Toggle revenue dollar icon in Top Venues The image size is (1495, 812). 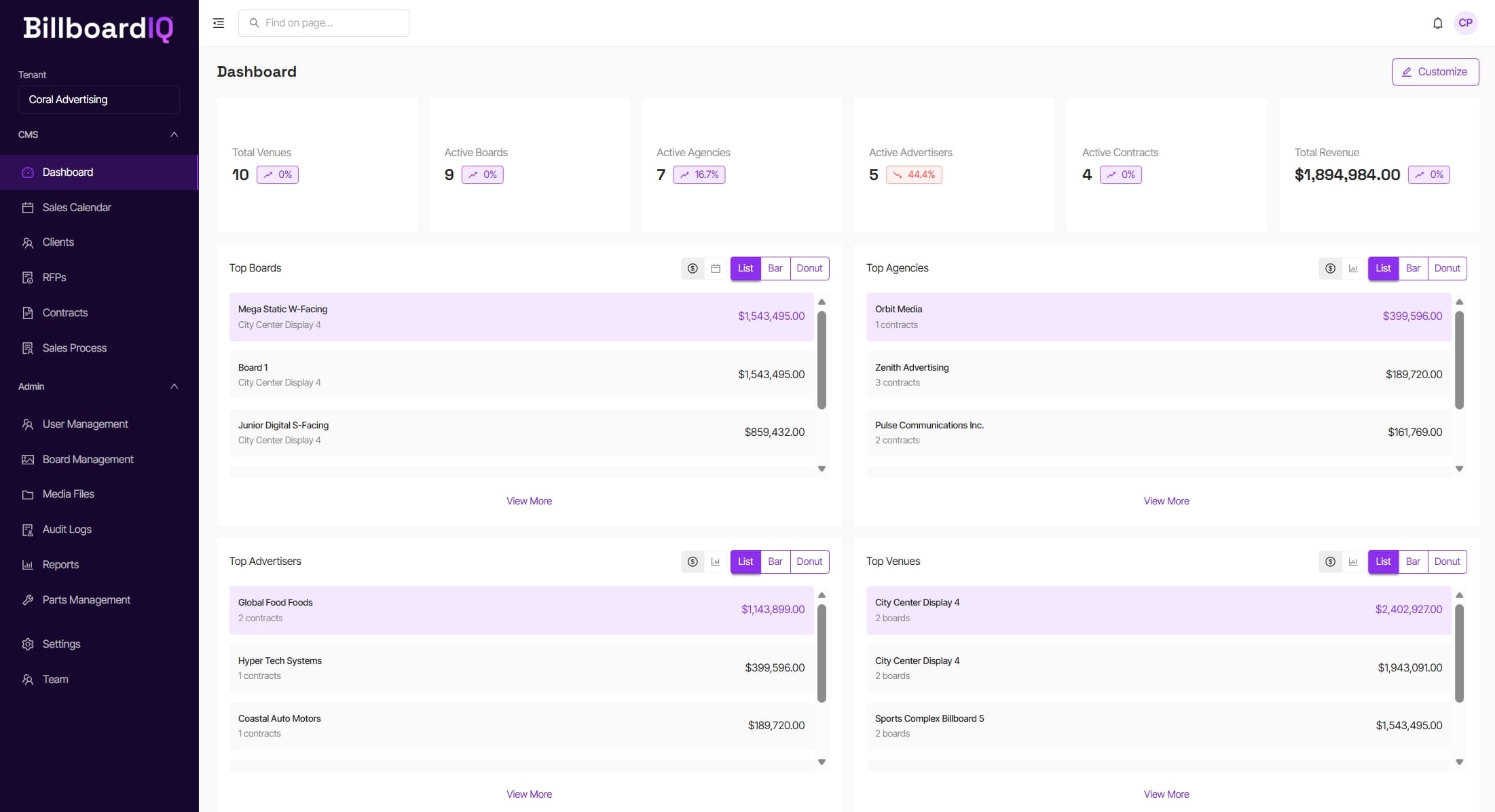[1330, 561]
